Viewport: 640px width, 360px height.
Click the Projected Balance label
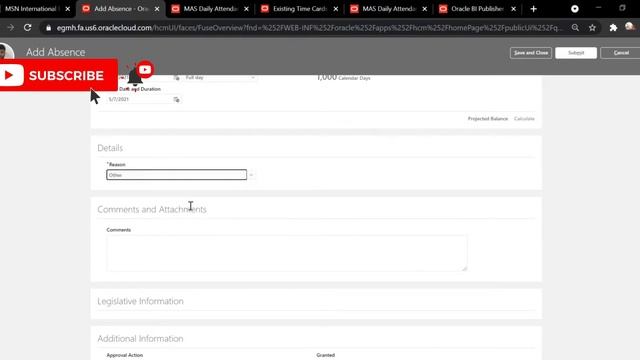pyautogui.click(x=488, y=119)
